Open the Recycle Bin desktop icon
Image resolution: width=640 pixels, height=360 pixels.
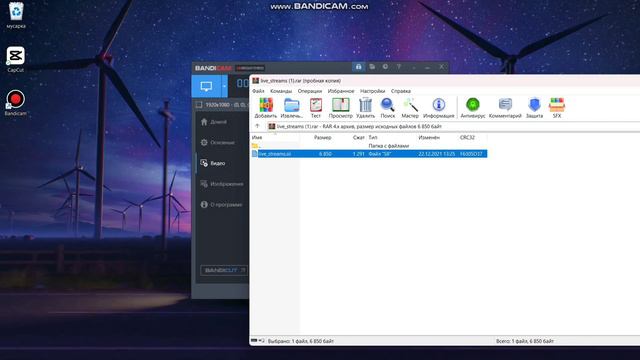[16, 11]
